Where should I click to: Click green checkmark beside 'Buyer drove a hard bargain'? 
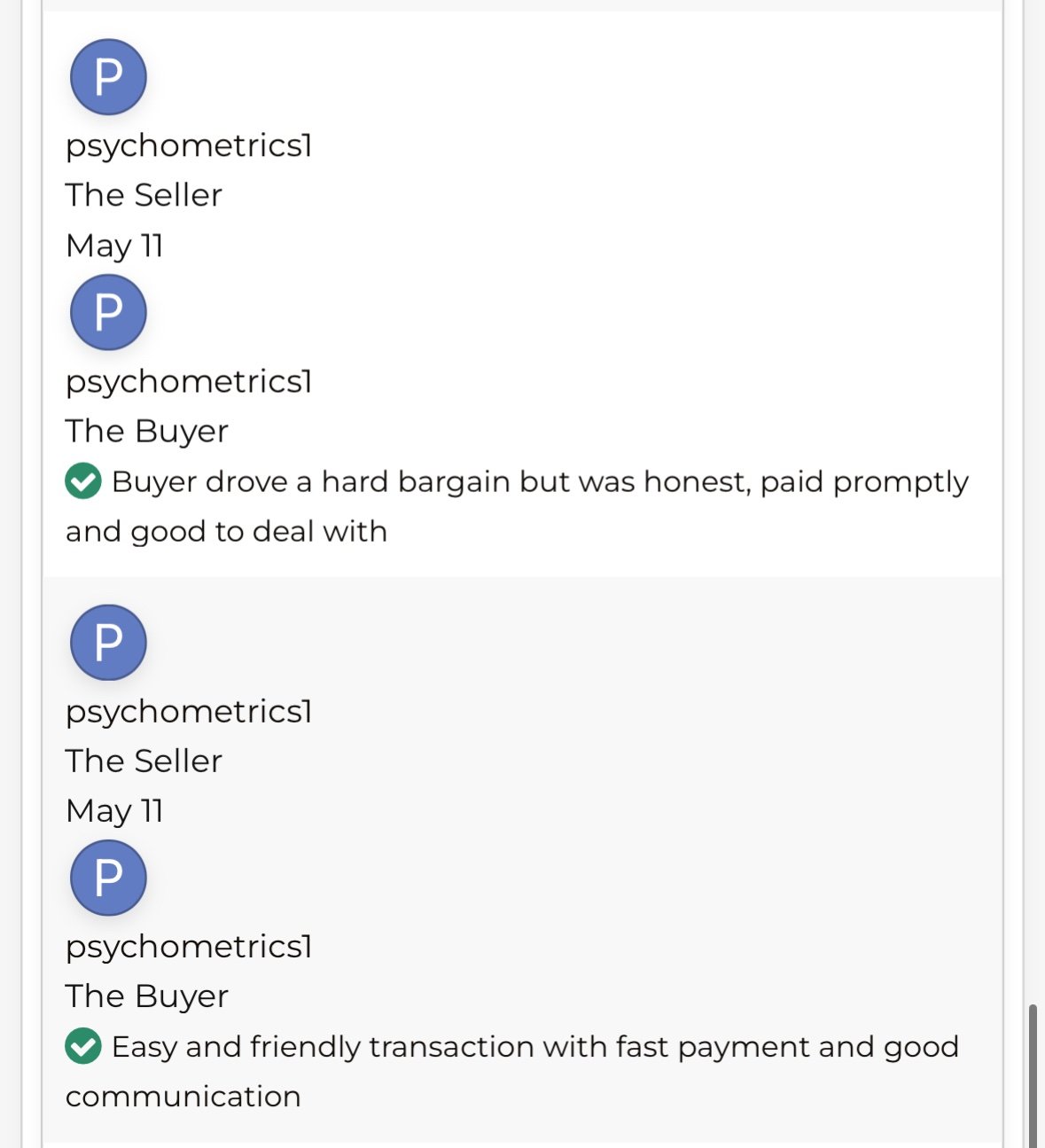83,481
